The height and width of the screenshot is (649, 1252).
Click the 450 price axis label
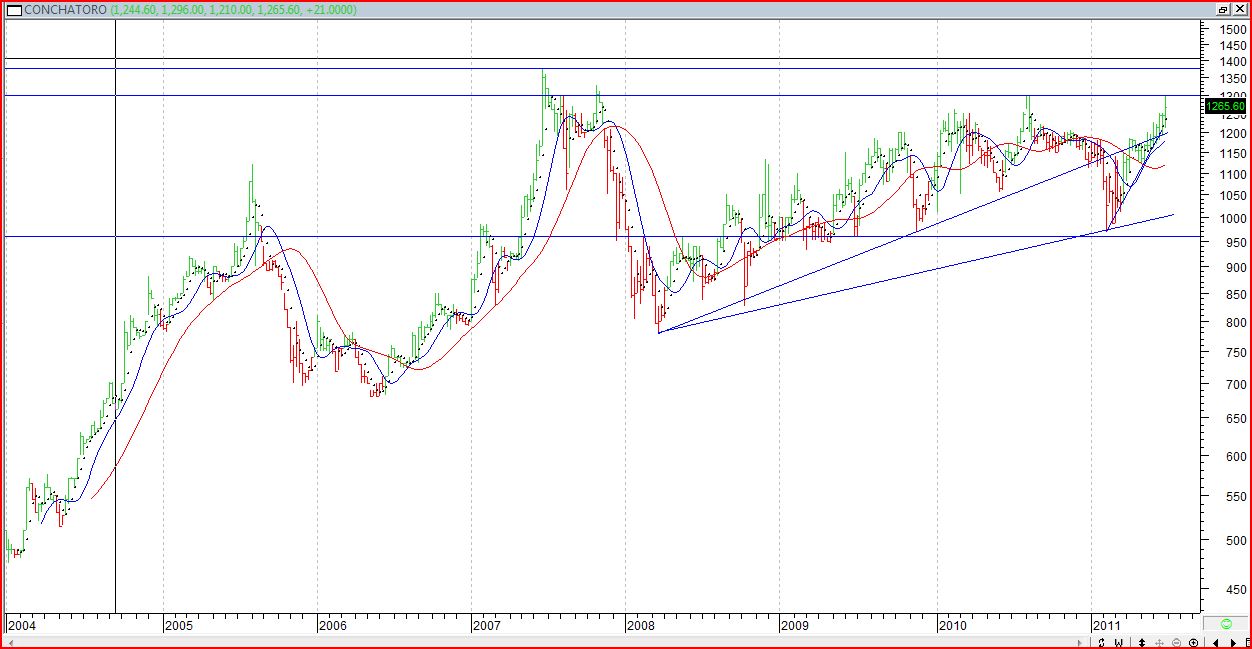(1235, 589)
